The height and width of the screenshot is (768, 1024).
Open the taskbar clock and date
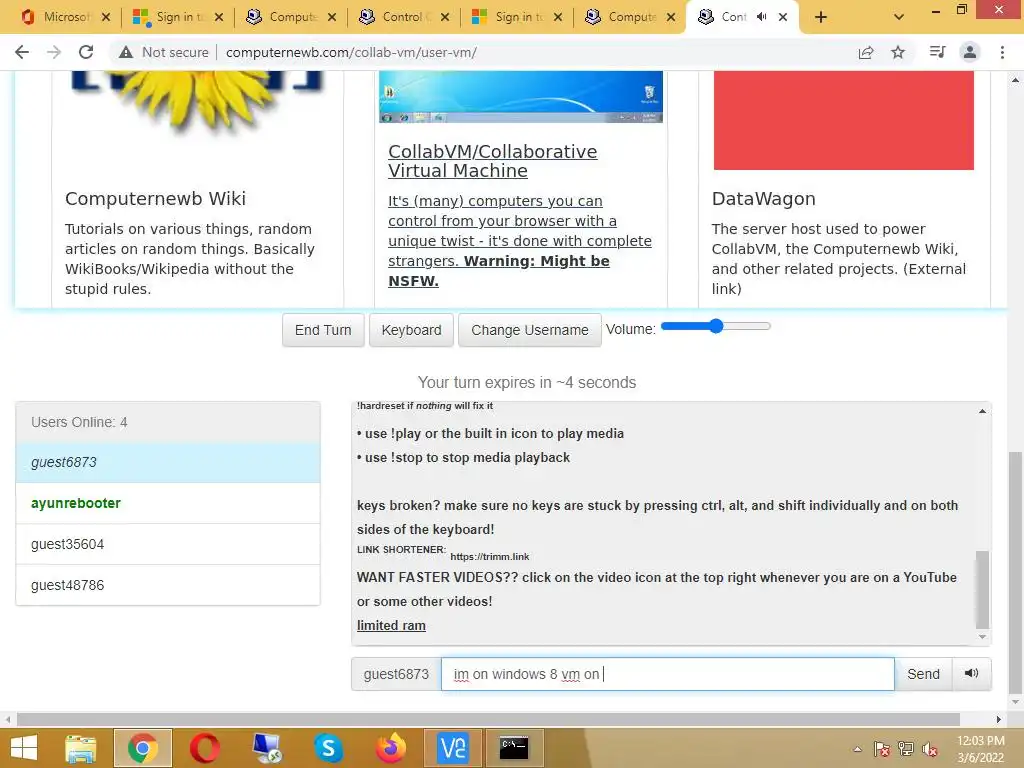pyautogui.click(x=980, y=749)
